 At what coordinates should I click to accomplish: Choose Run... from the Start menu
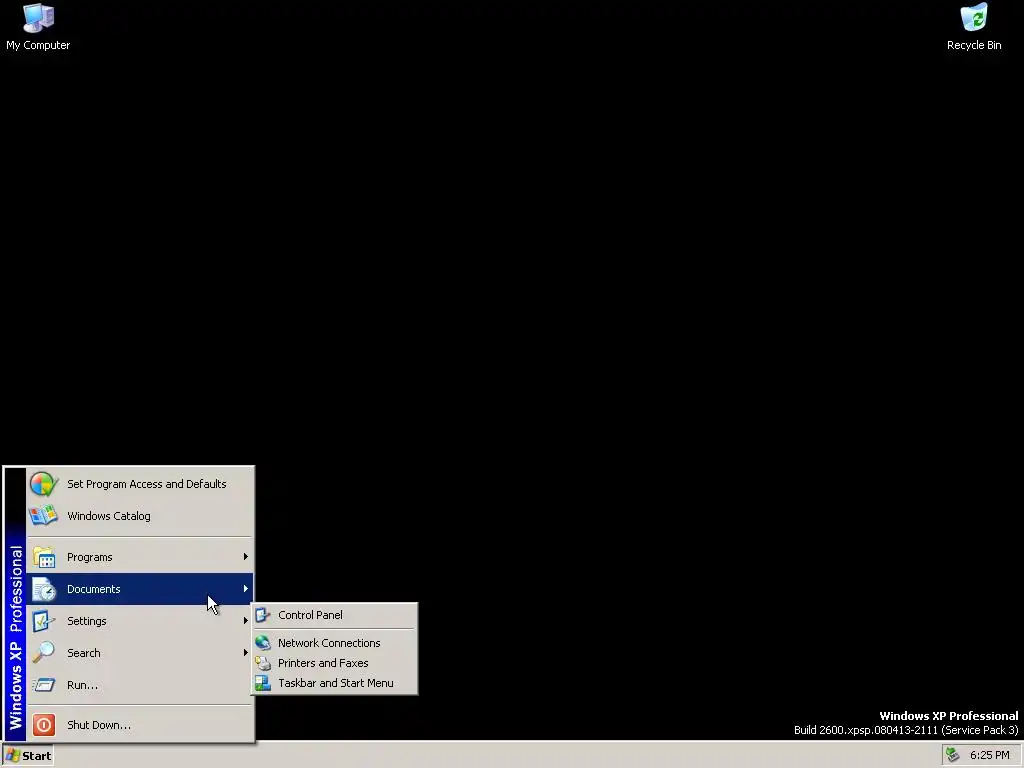tap(139, 685)
